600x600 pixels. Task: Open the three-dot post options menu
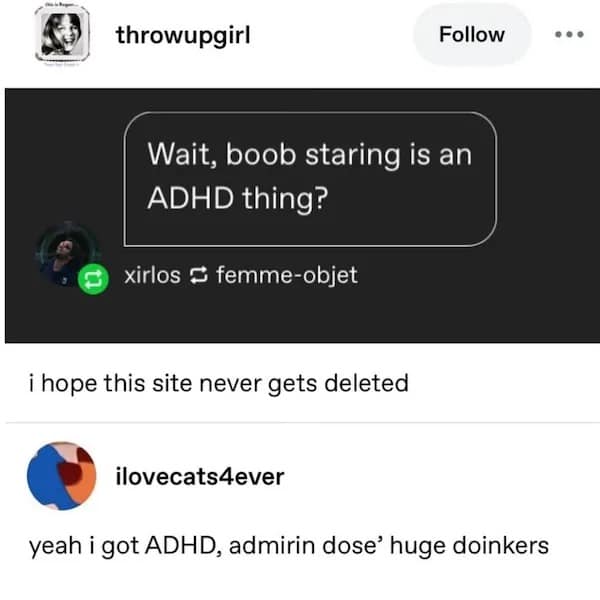coord(569,34)
